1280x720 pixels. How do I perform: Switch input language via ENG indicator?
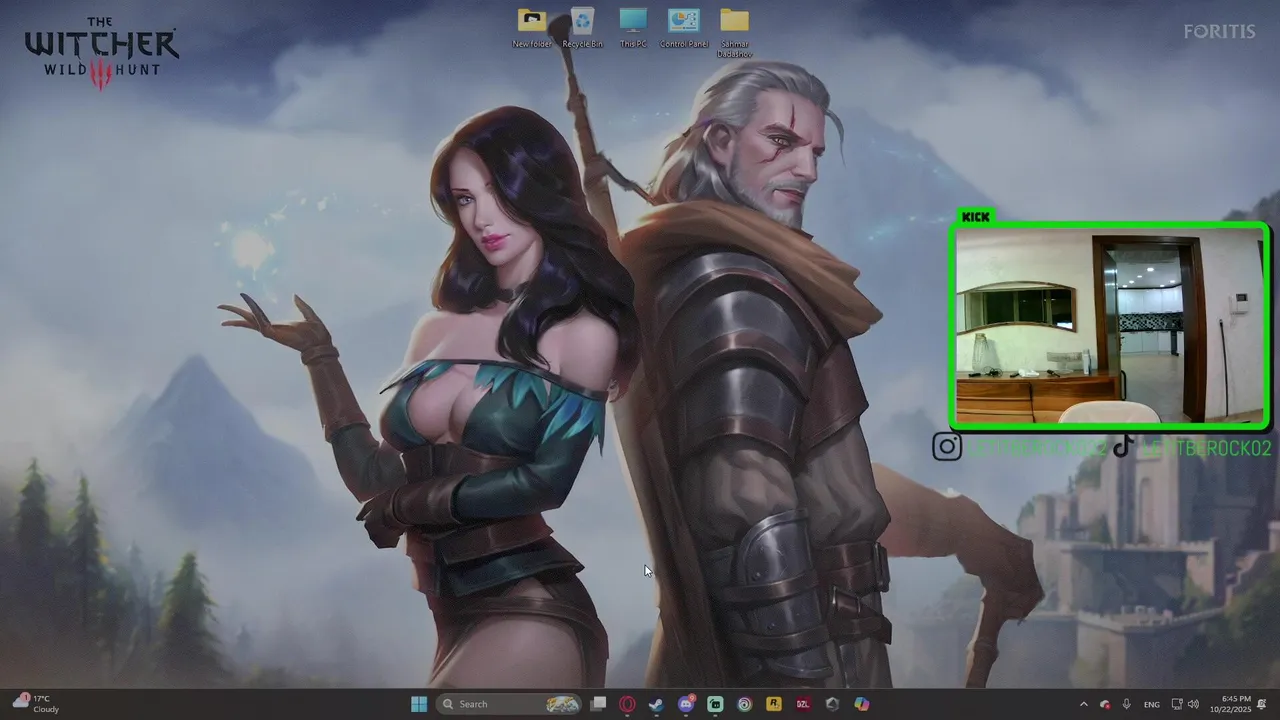(x=1152, y=704)
